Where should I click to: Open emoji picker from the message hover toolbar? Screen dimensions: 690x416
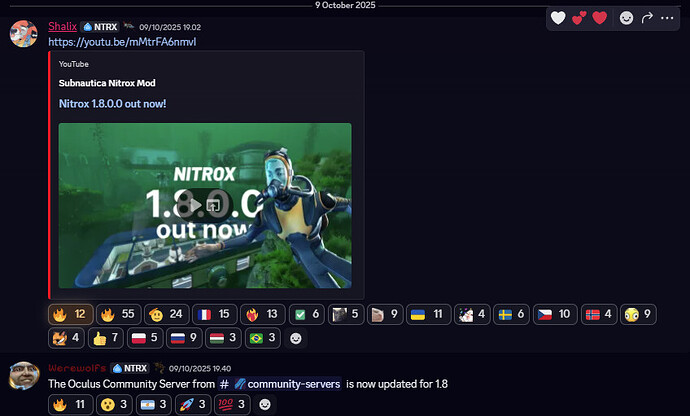coord(627,17)
